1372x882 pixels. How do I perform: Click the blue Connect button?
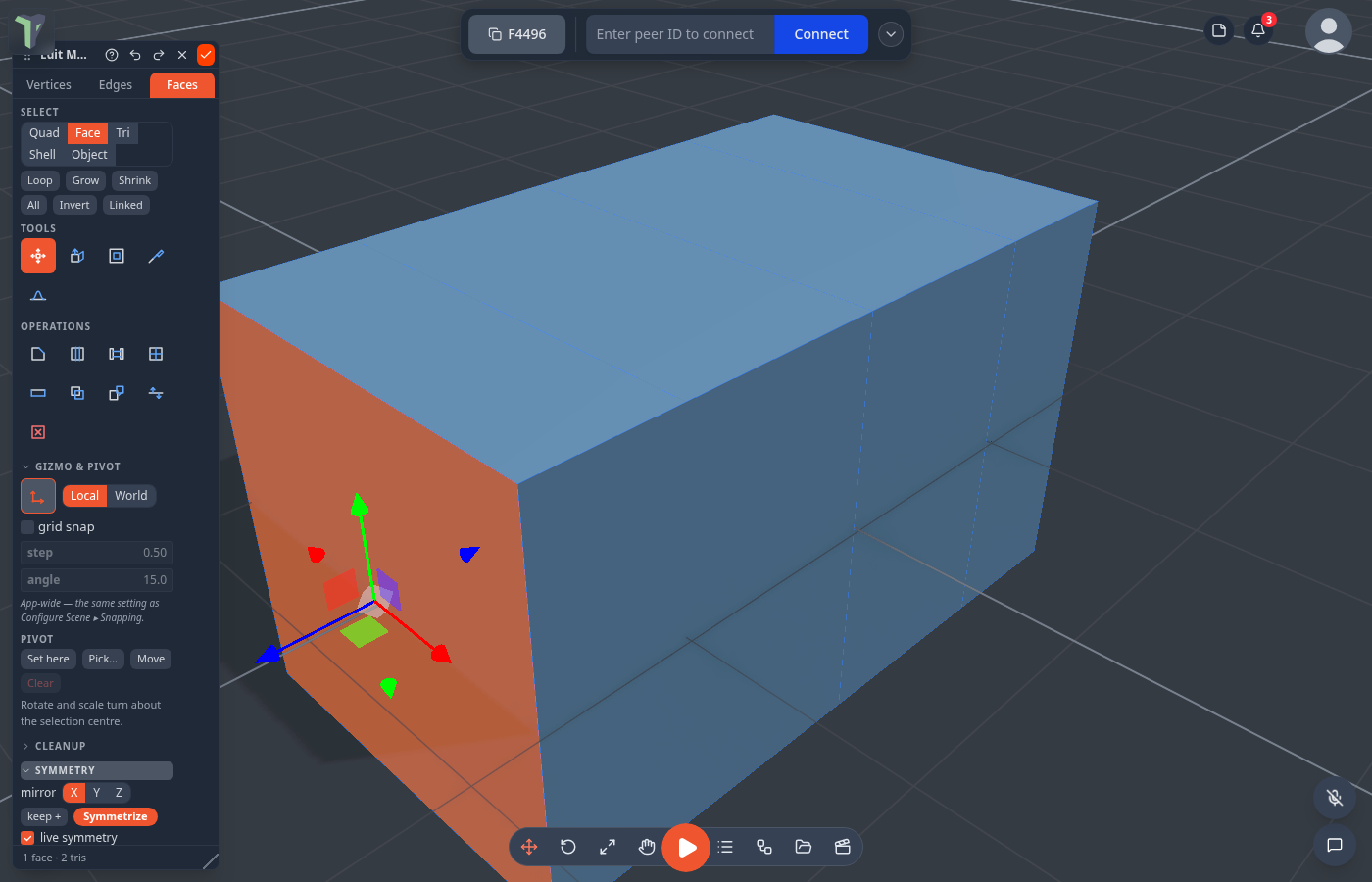point(821,34)
